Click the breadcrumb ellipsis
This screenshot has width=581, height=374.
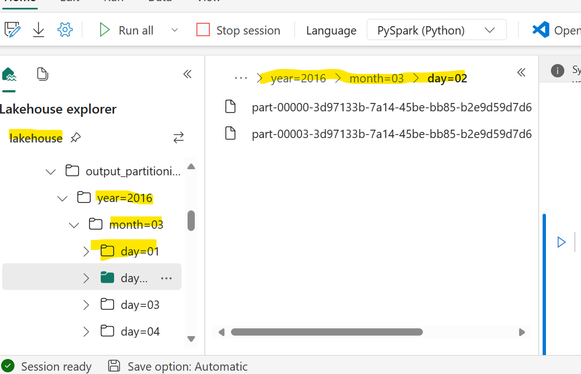point(240,78)
